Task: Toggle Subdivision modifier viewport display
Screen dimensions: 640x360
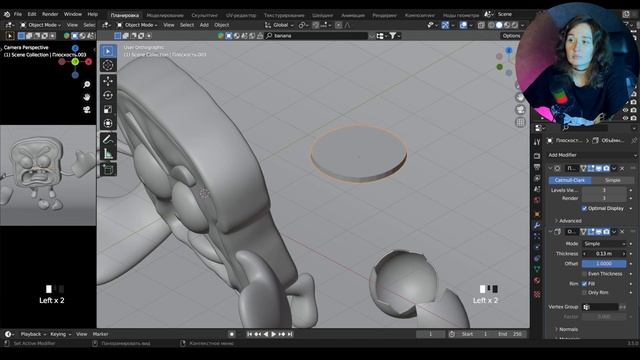Action: coord(599,168)
